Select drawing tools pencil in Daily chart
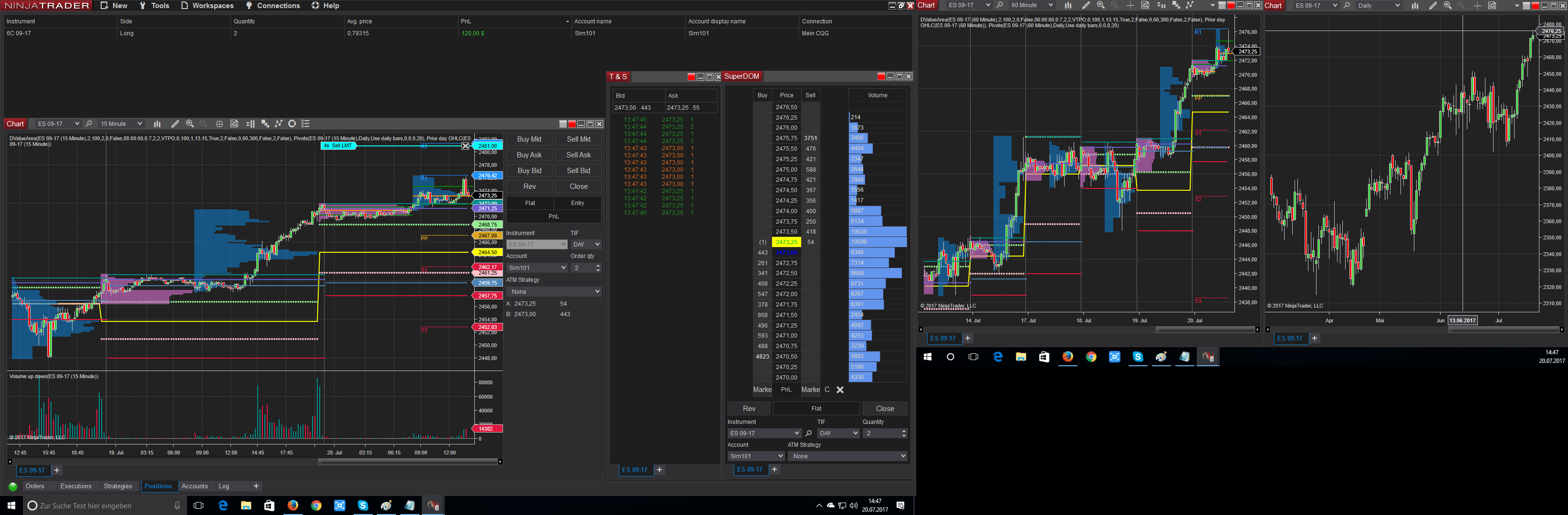The image size is (1568, 515). pyautogui.click(x=1433, y=5)
